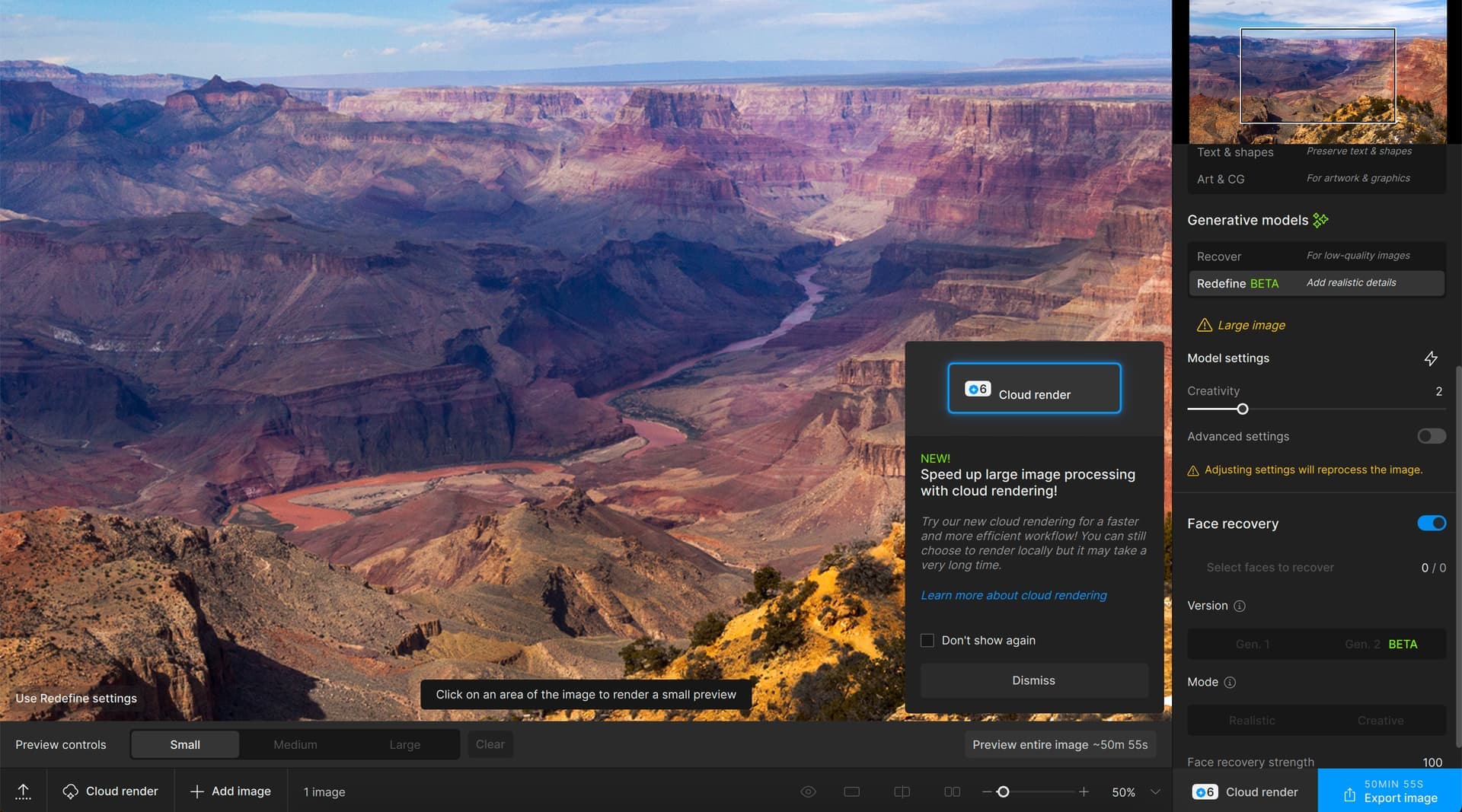The width and height of the screenshot is (1462, 812).
Task: Click the zoom out minus icon
Action: tap(987, 791)
